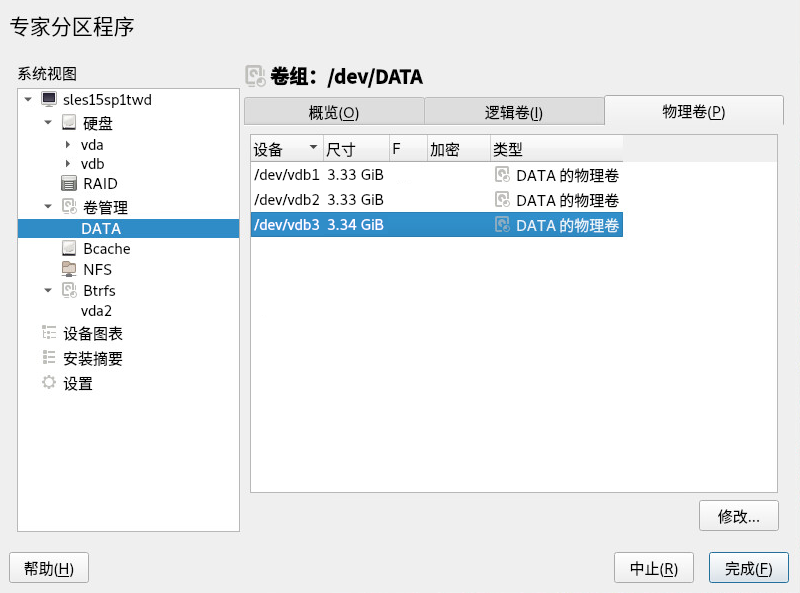Switch to the 概览(O) tab
This screenshot has width=800, height=593.
pos(333,112)
